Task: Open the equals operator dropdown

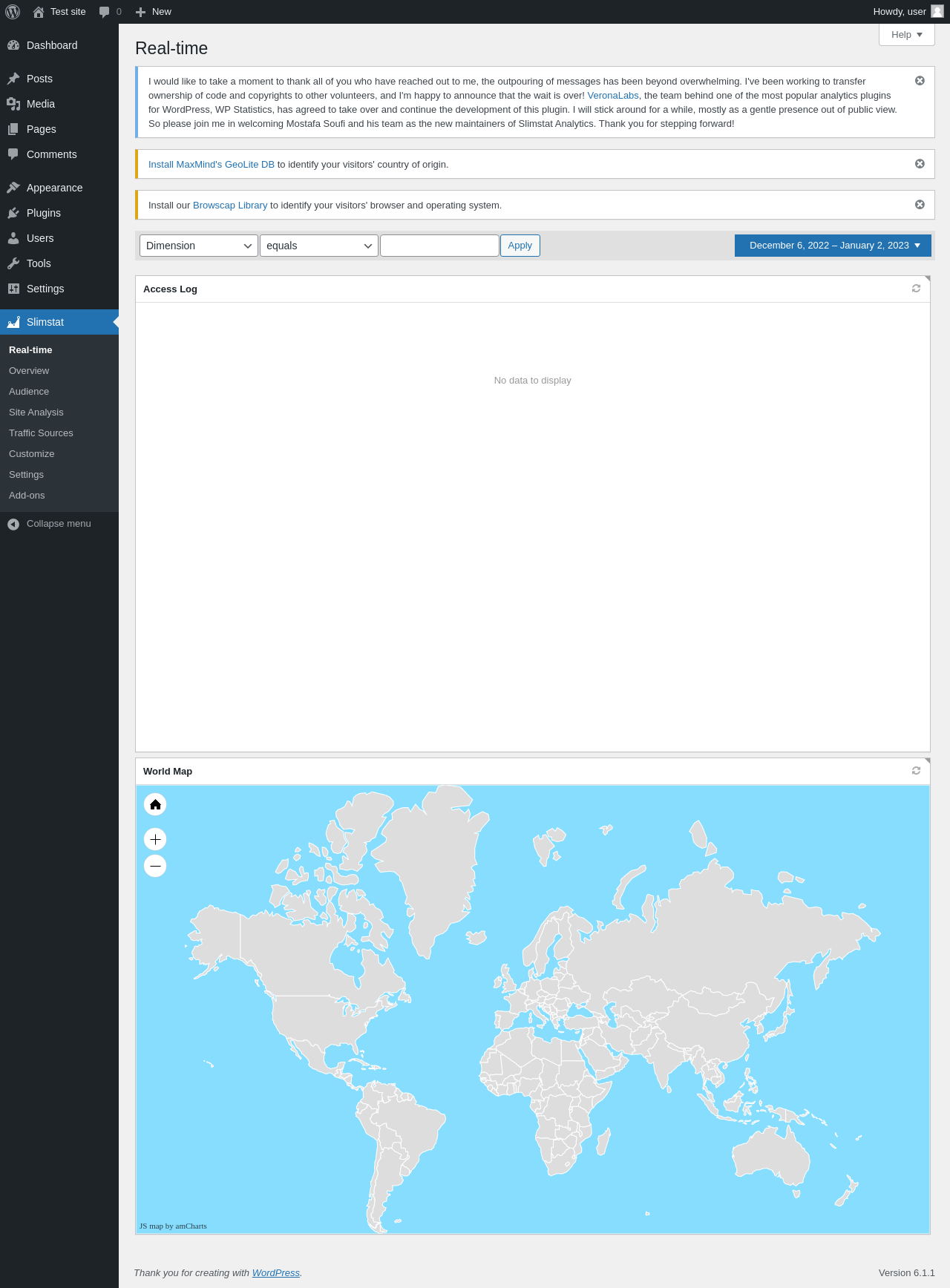Action: coord(319,246)
